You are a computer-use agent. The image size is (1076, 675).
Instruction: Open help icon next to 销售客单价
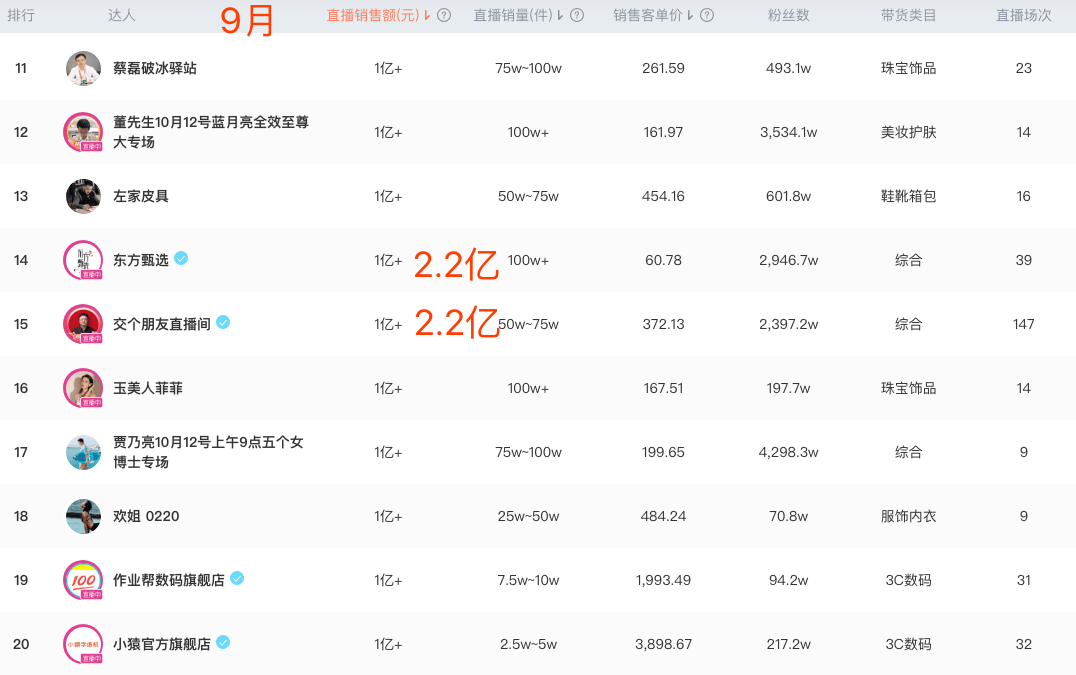707,15
